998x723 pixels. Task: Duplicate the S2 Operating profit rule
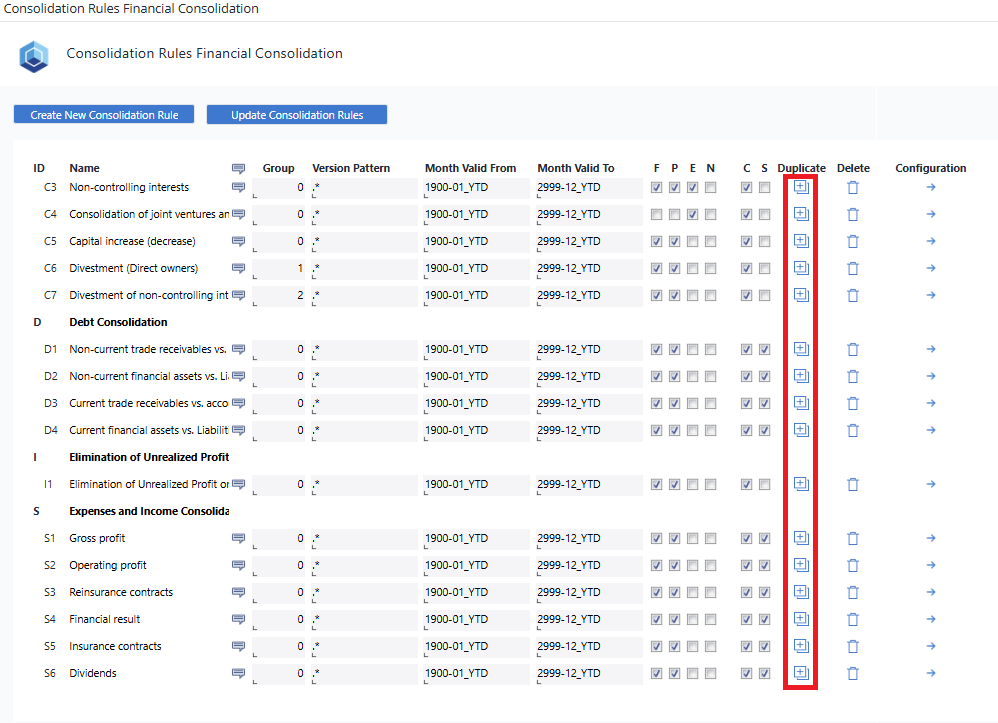(800, 565)
